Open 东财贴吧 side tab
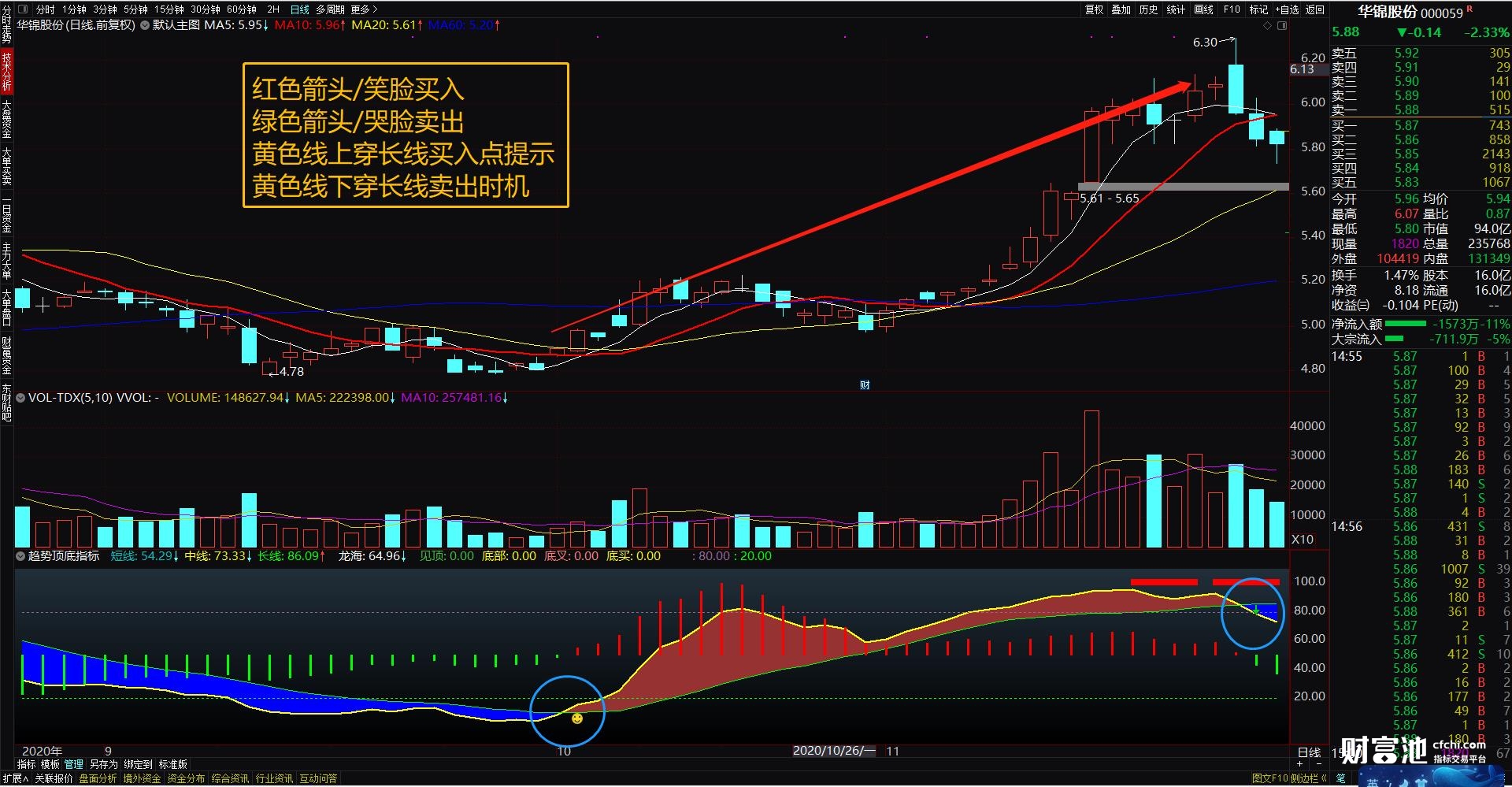Screen dimensions: 1512x787 (6, 402)
